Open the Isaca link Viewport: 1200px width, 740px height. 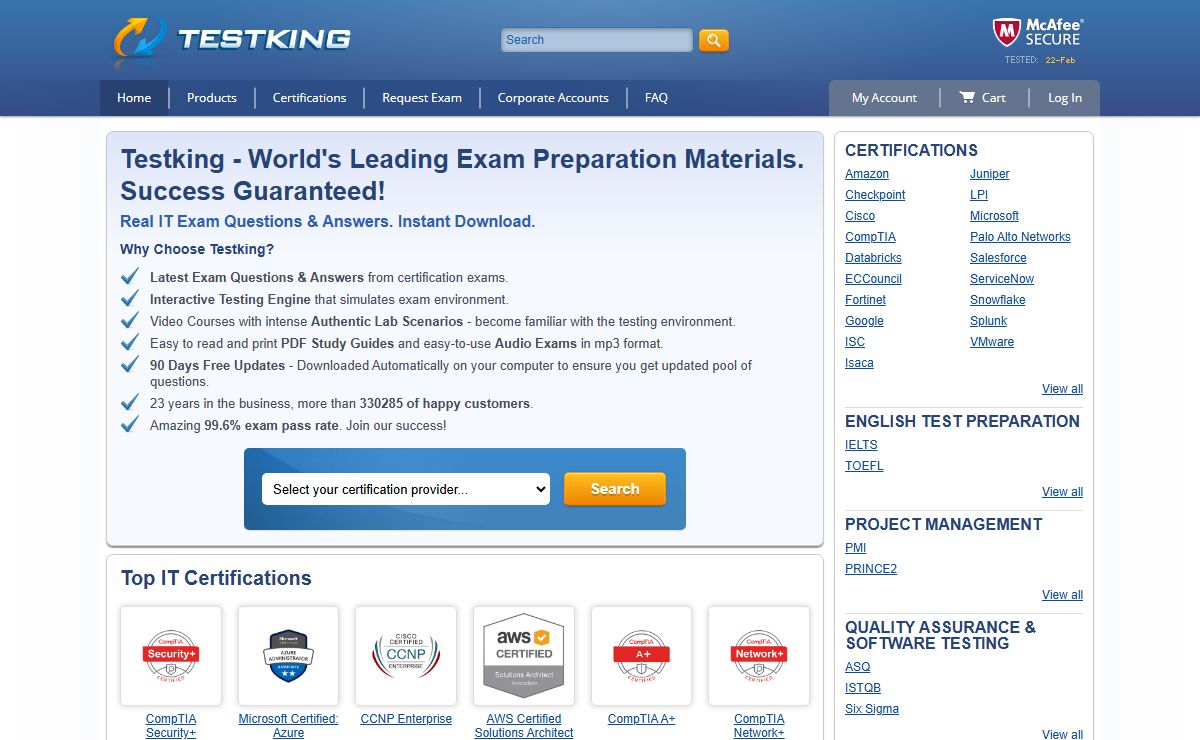click(x=859, y=363)
